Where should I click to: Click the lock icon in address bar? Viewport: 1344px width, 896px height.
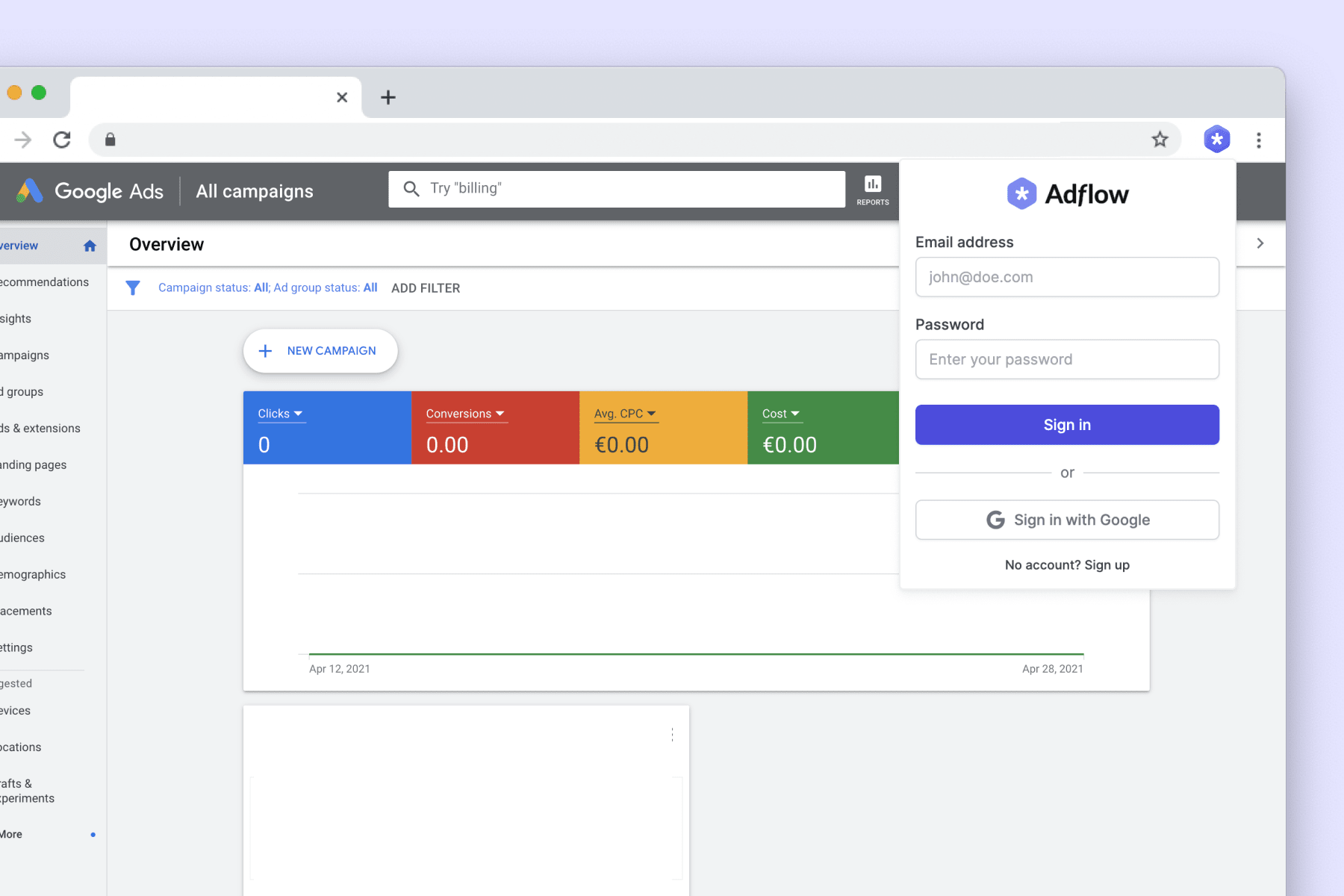click(x=110, y=140)
